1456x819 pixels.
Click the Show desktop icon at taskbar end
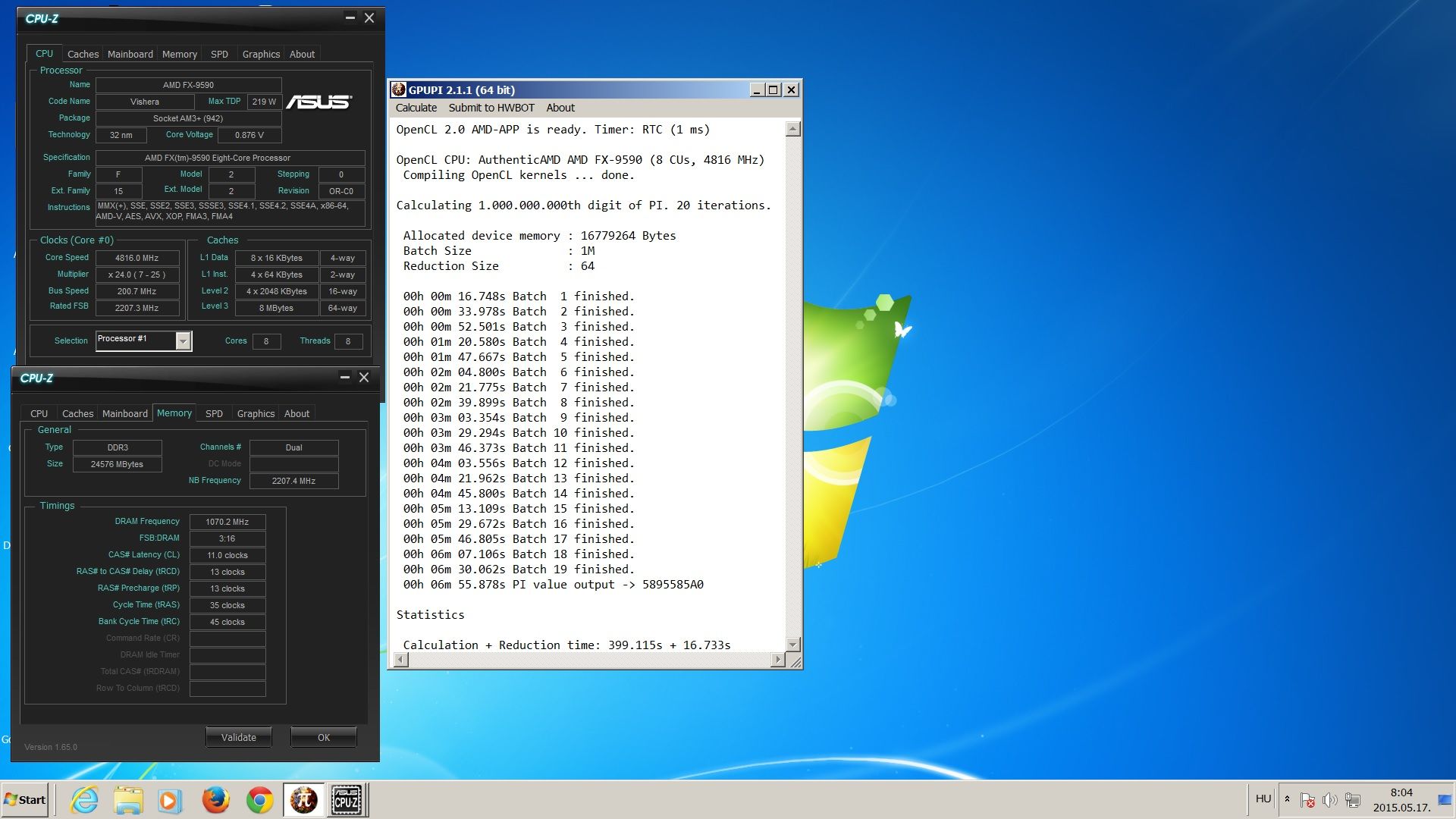(1445, 800)
